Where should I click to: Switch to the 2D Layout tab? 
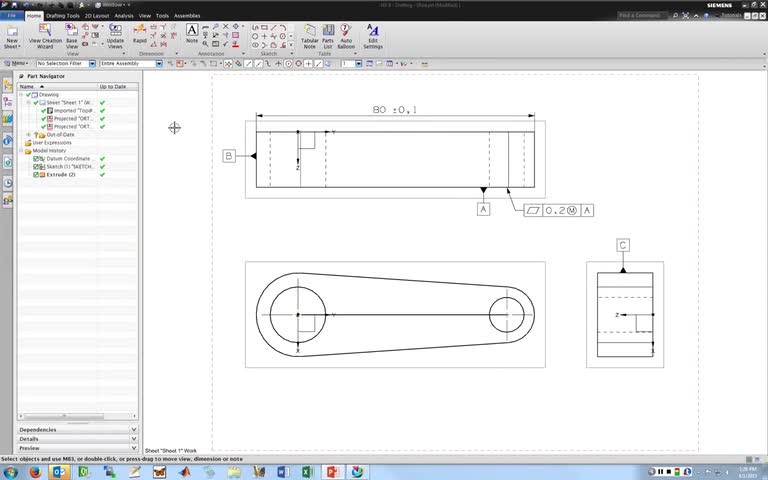(97, 16)
